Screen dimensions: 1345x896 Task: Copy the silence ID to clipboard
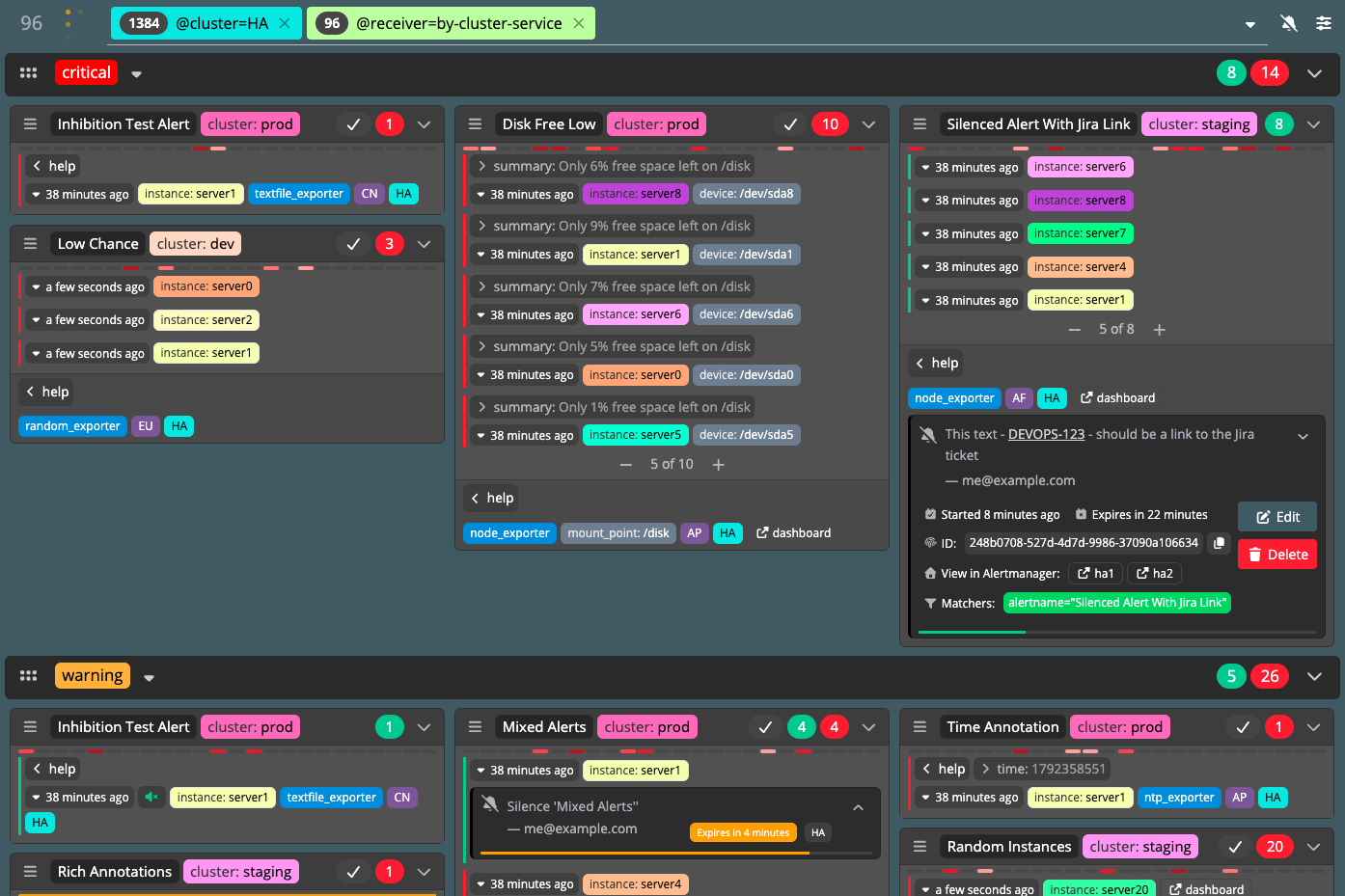click(1219, 543)
